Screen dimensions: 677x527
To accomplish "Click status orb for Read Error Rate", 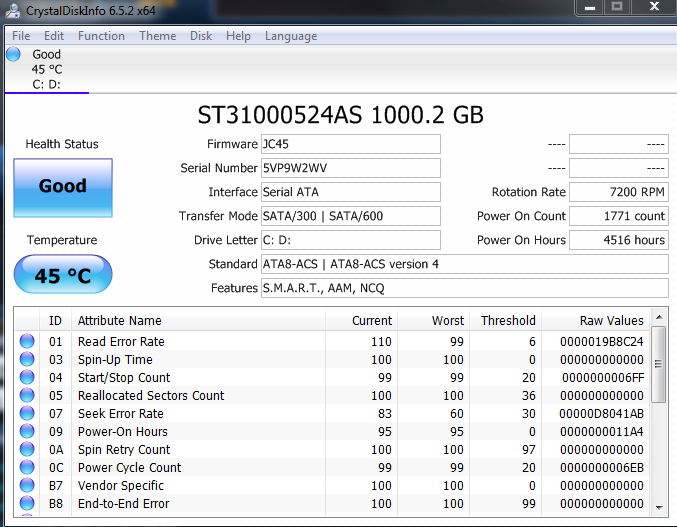I will coord(27,341).
